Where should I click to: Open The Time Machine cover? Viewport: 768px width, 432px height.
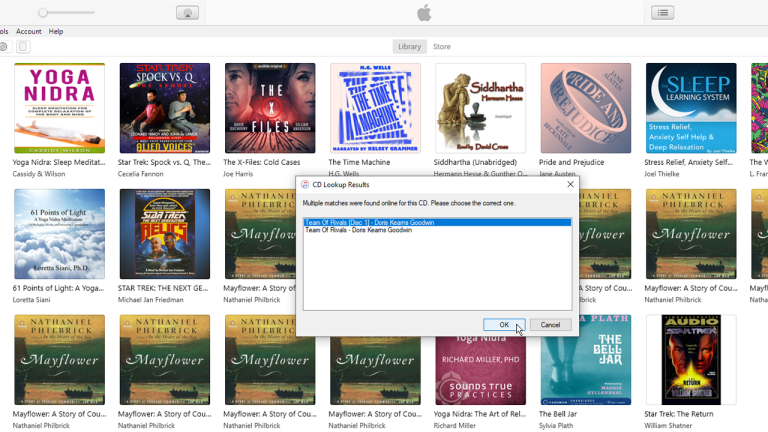375,108
